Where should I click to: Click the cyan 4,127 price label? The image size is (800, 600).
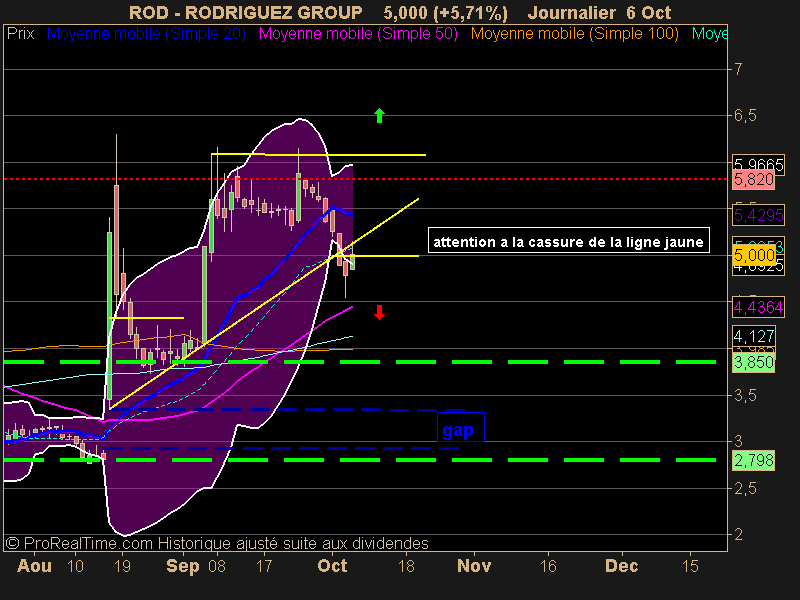[x=754, y=336]
